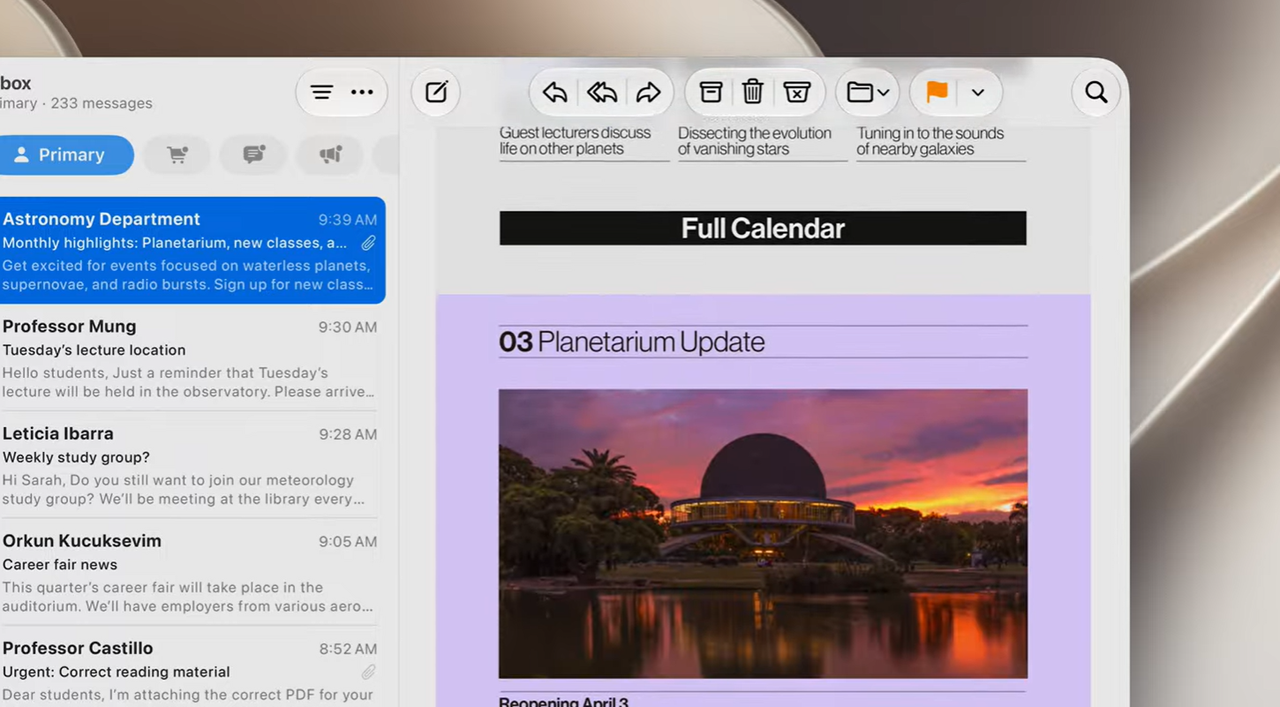Viewport: 1280px width, 707px height.
Task: Move message to junk
Action: pyautogui.click(x=797, y=92)
